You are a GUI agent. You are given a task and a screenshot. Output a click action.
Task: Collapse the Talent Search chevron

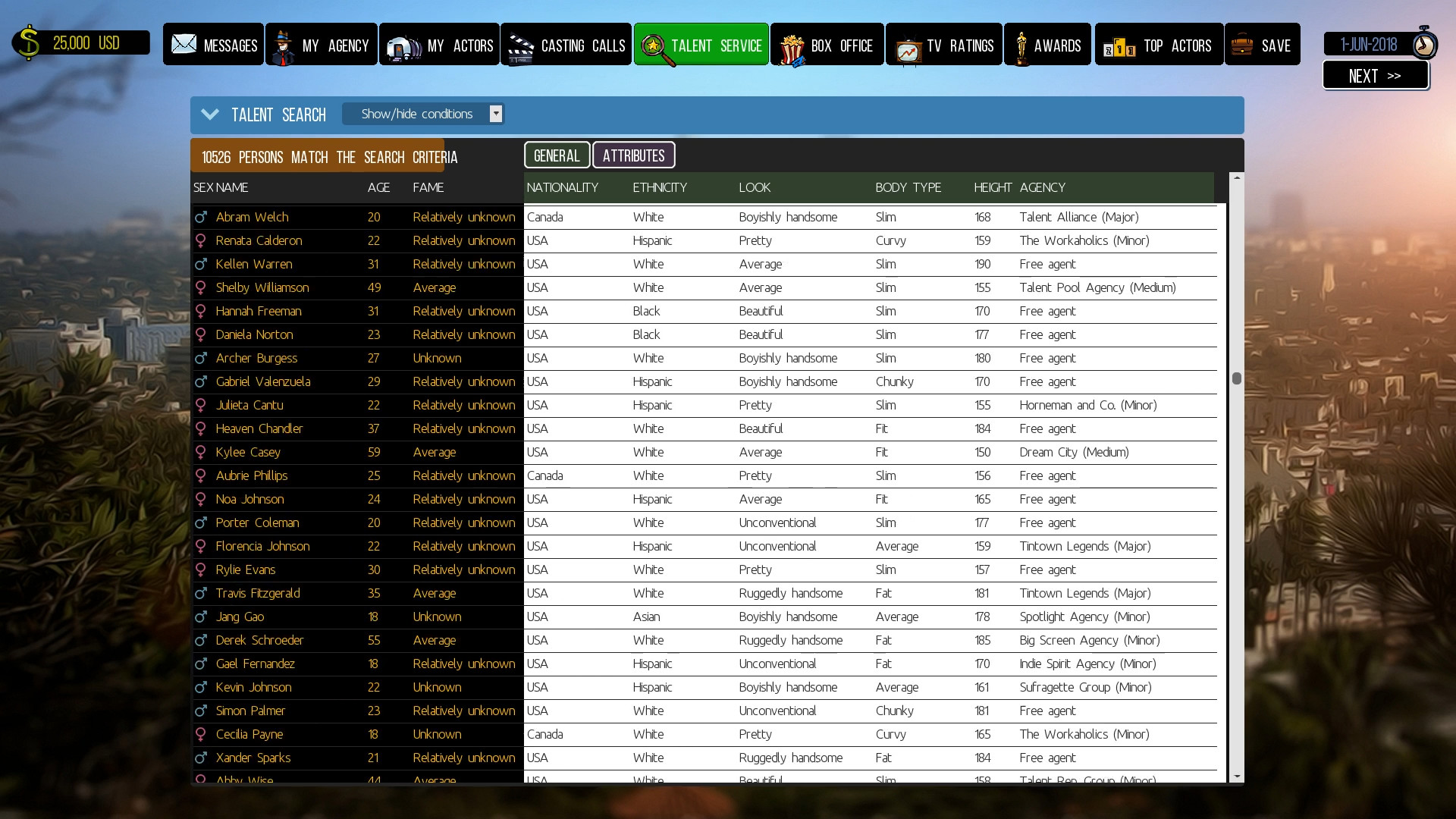pyautogui.click(x=210, y=115)
